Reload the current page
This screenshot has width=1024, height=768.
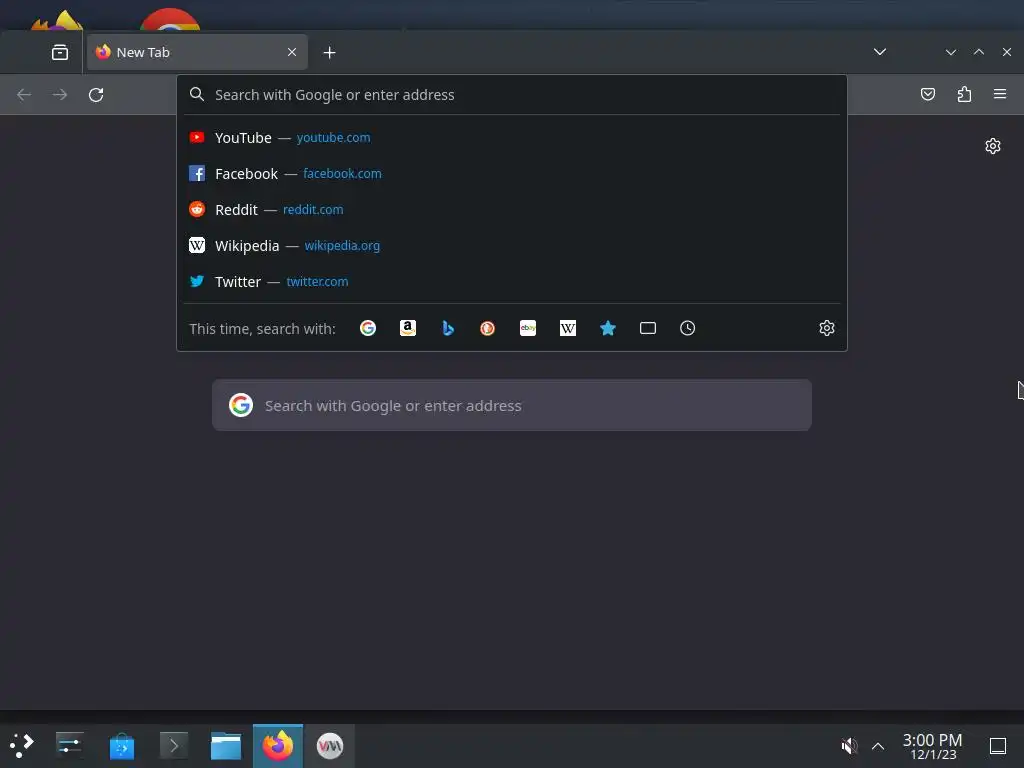point(96,95)
